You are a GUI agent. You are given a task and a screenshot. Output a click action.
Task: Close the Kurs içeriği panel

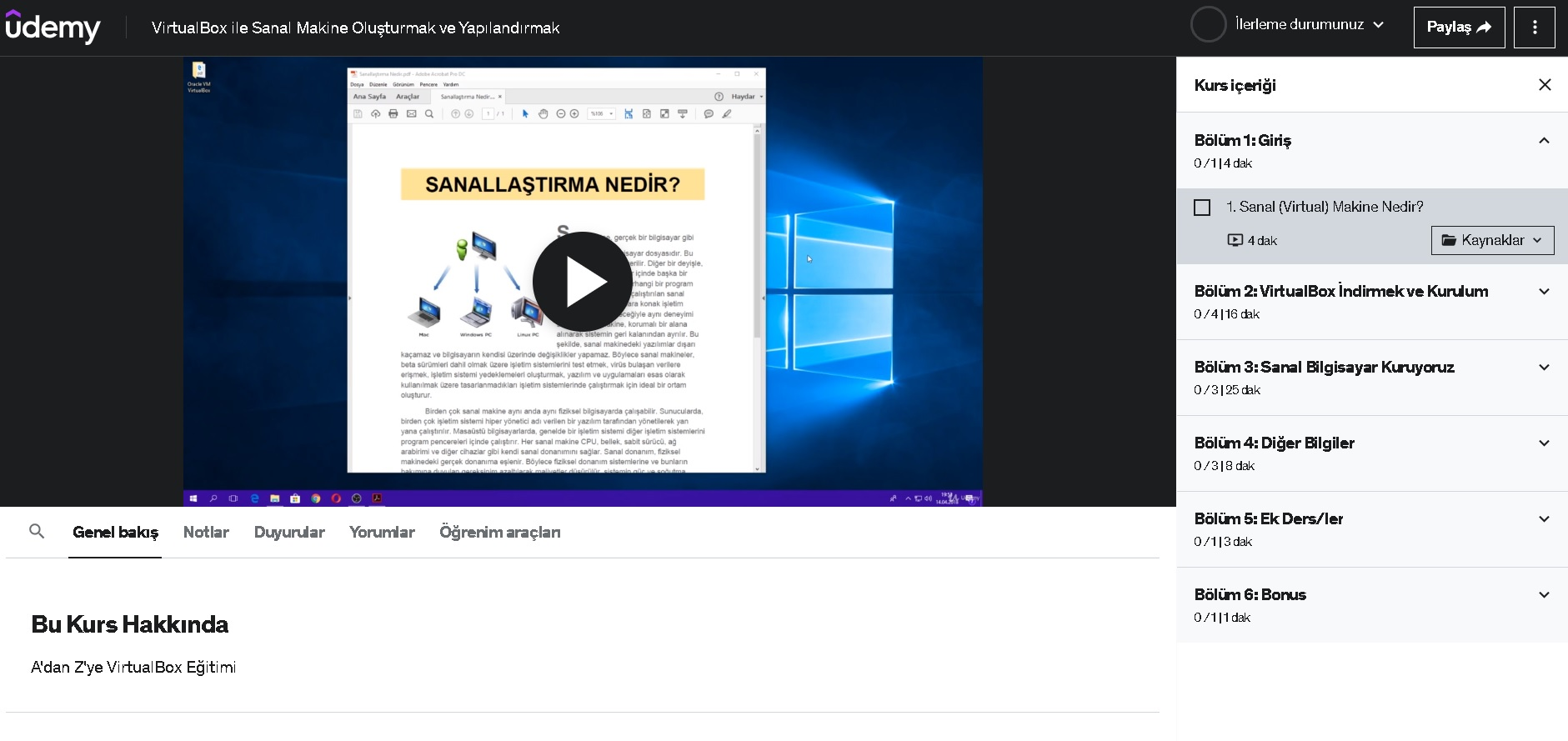point(1545,85)
